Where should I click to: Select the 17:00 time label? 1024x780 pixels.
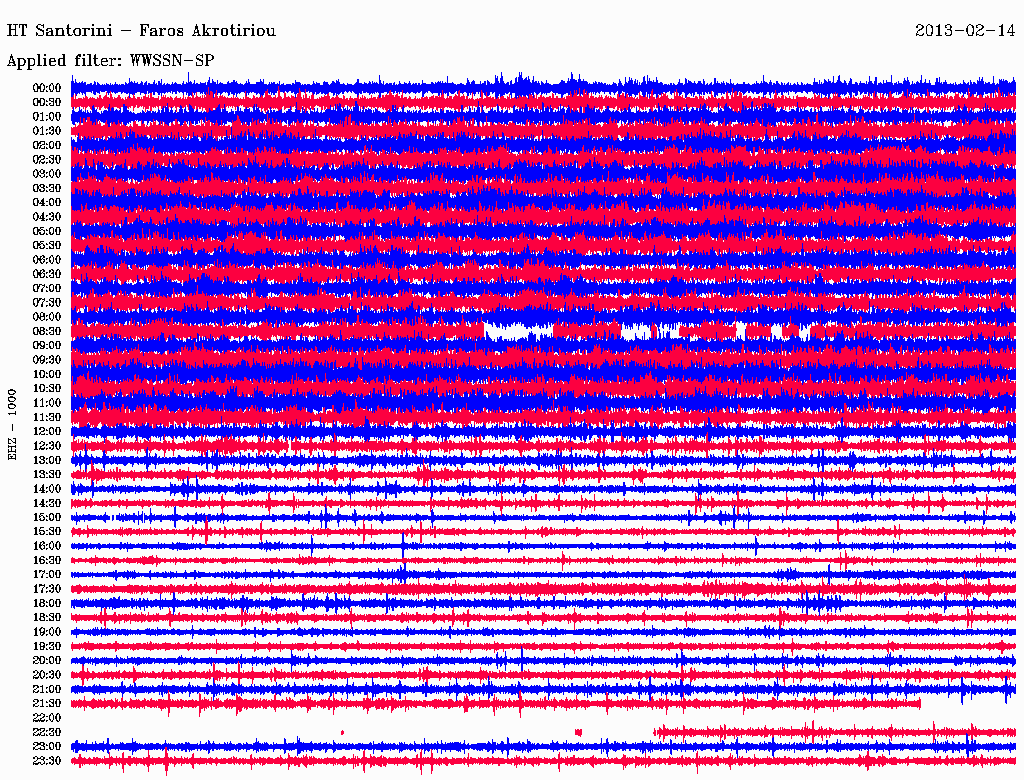[x=47, y=575]
